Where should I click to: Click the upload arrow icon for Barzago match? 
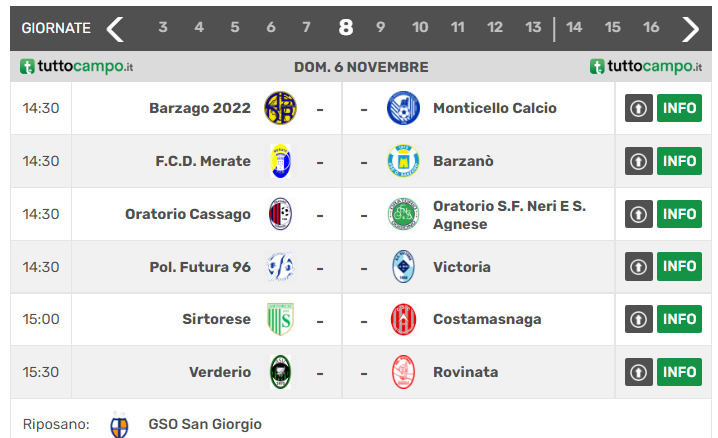(638, 108)
